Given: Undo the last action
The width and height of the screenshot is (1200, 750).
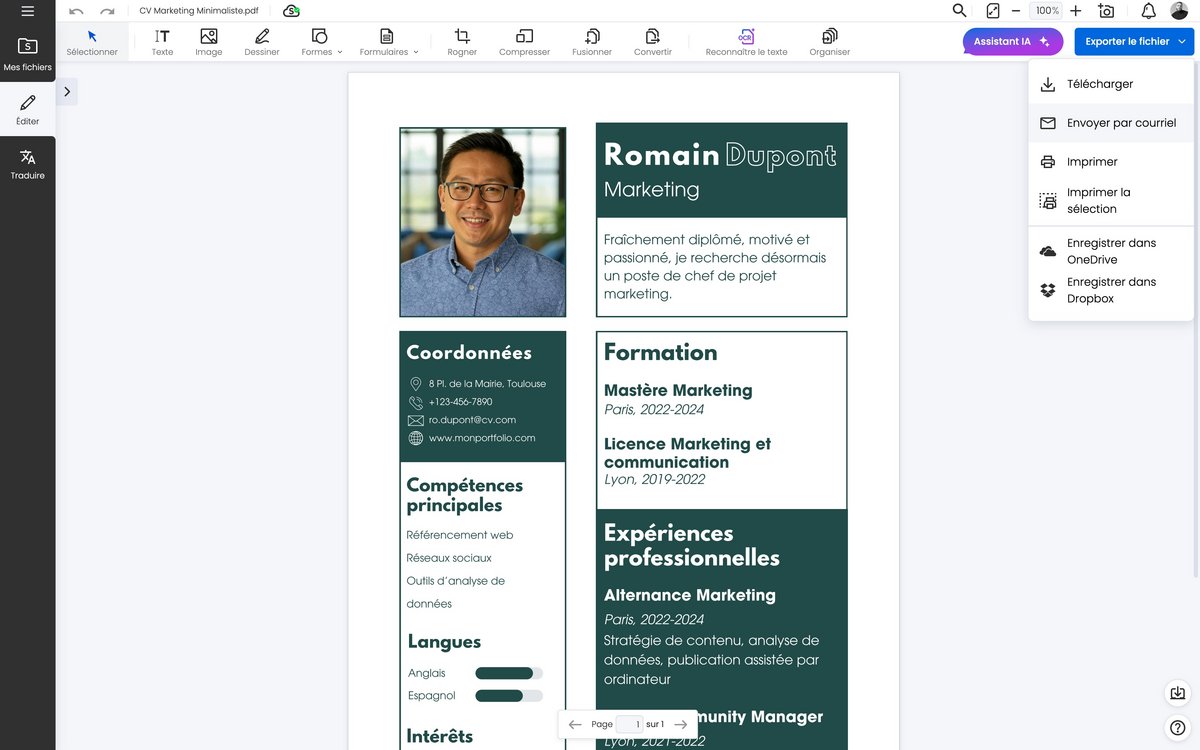Looking at the screenshot, I should [x=76, y=11].
